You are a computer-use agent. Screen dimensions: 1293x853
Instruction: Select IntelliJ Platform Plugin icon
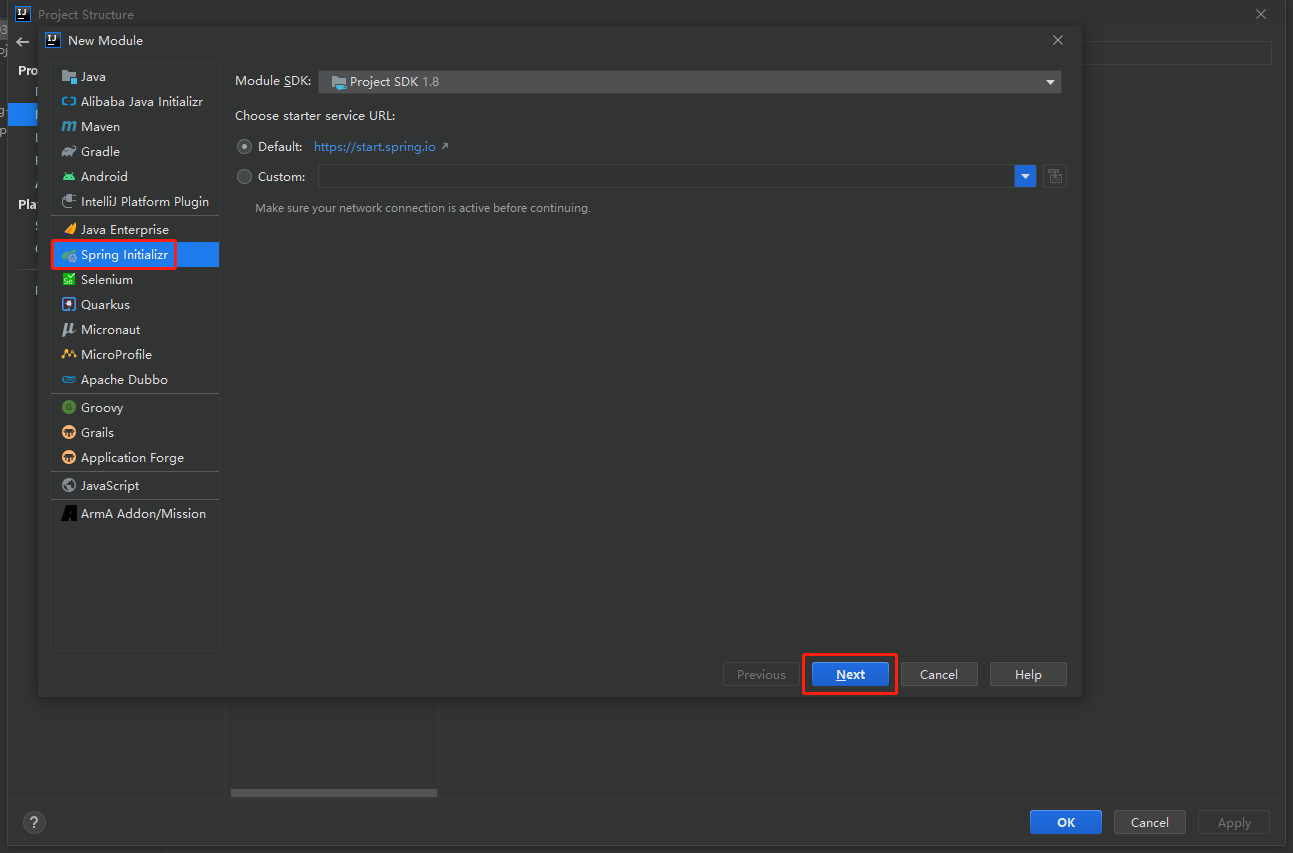coord(69,202)
